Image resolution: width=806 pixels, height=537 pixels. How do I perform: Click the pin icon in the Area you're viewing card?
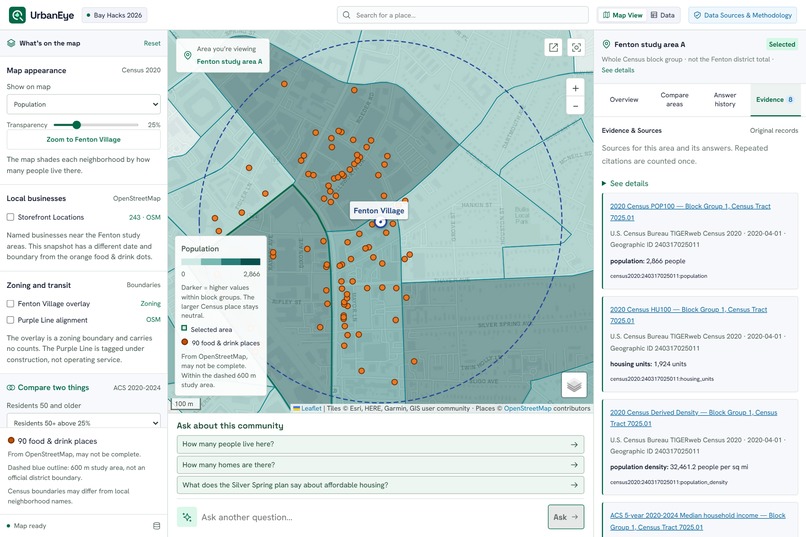pos(188,55)
